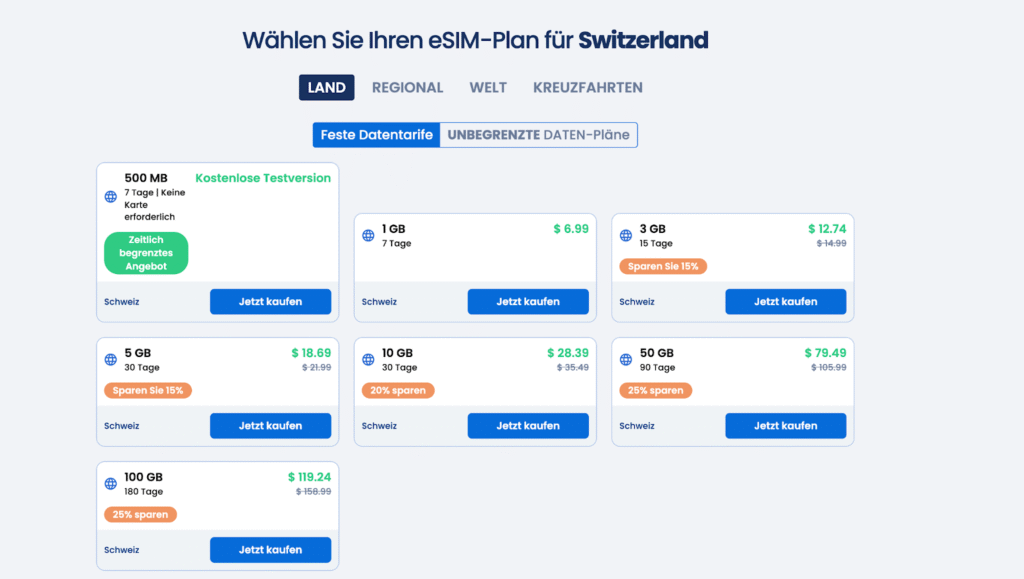Viewport: 1024px width, 579px height.
Task: Click the globe icon on the 50 GB plan
Action: (x=625, y=359)
